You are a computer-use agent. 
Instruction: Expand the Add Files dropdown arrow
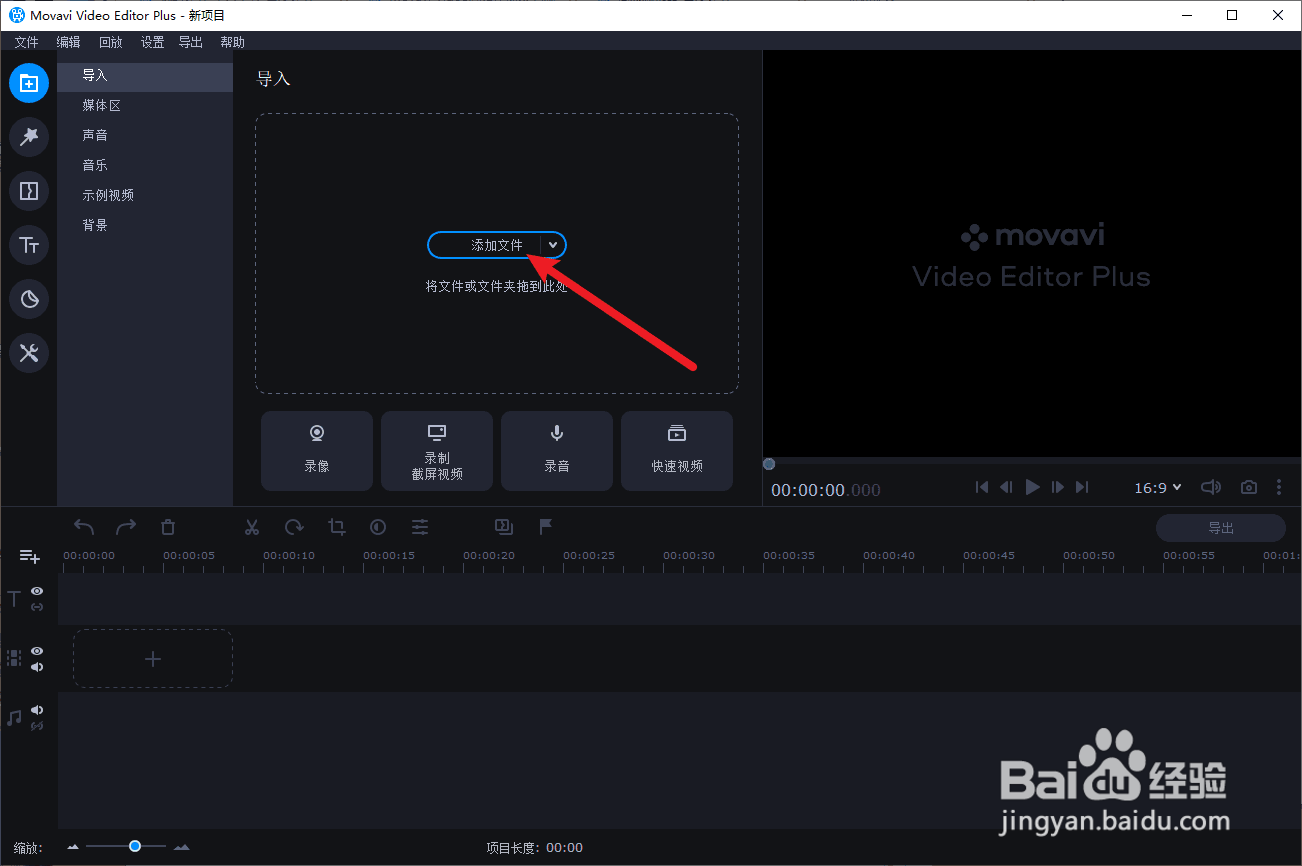[x=553, y=245]
